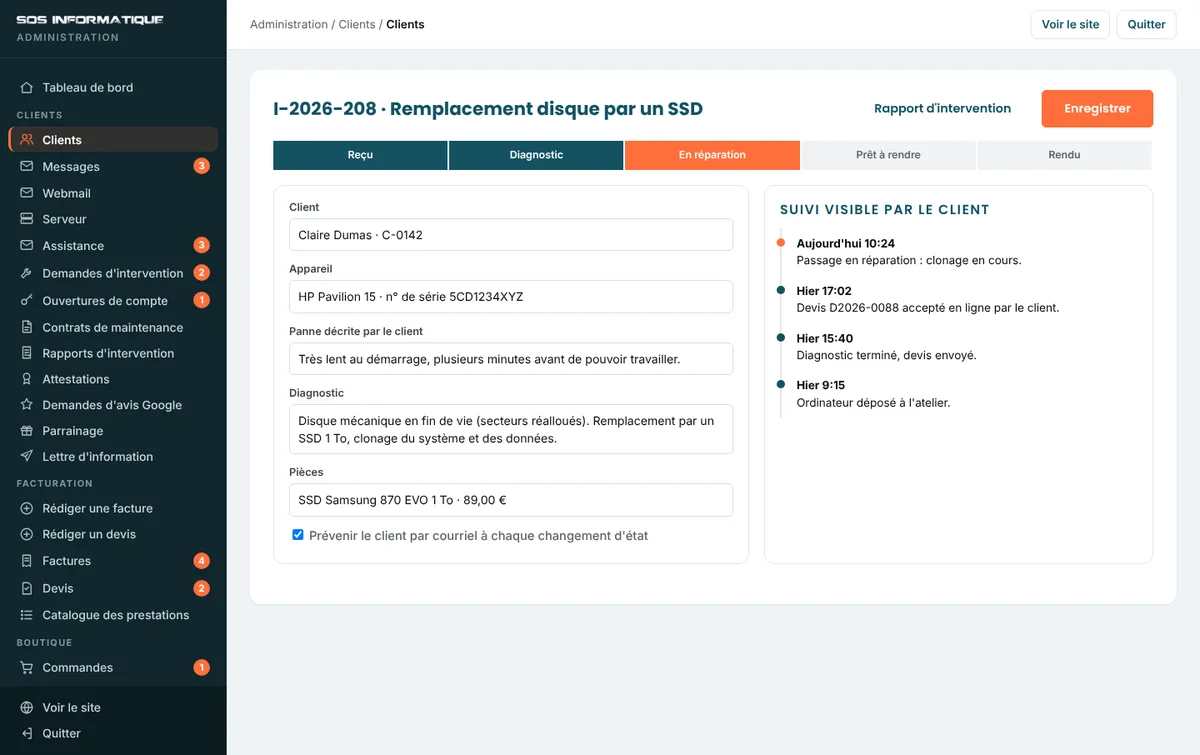Viewport: 1200px width, 755px height.
Task: Open the Tableau de bord home icon
Action: [x=27, y=88]
